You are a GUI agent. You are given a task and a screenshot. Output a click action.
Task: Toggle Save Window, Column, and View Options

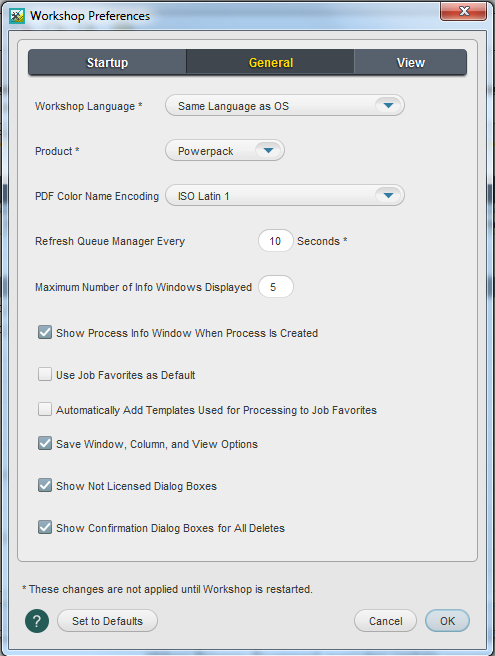coord(45,443)
